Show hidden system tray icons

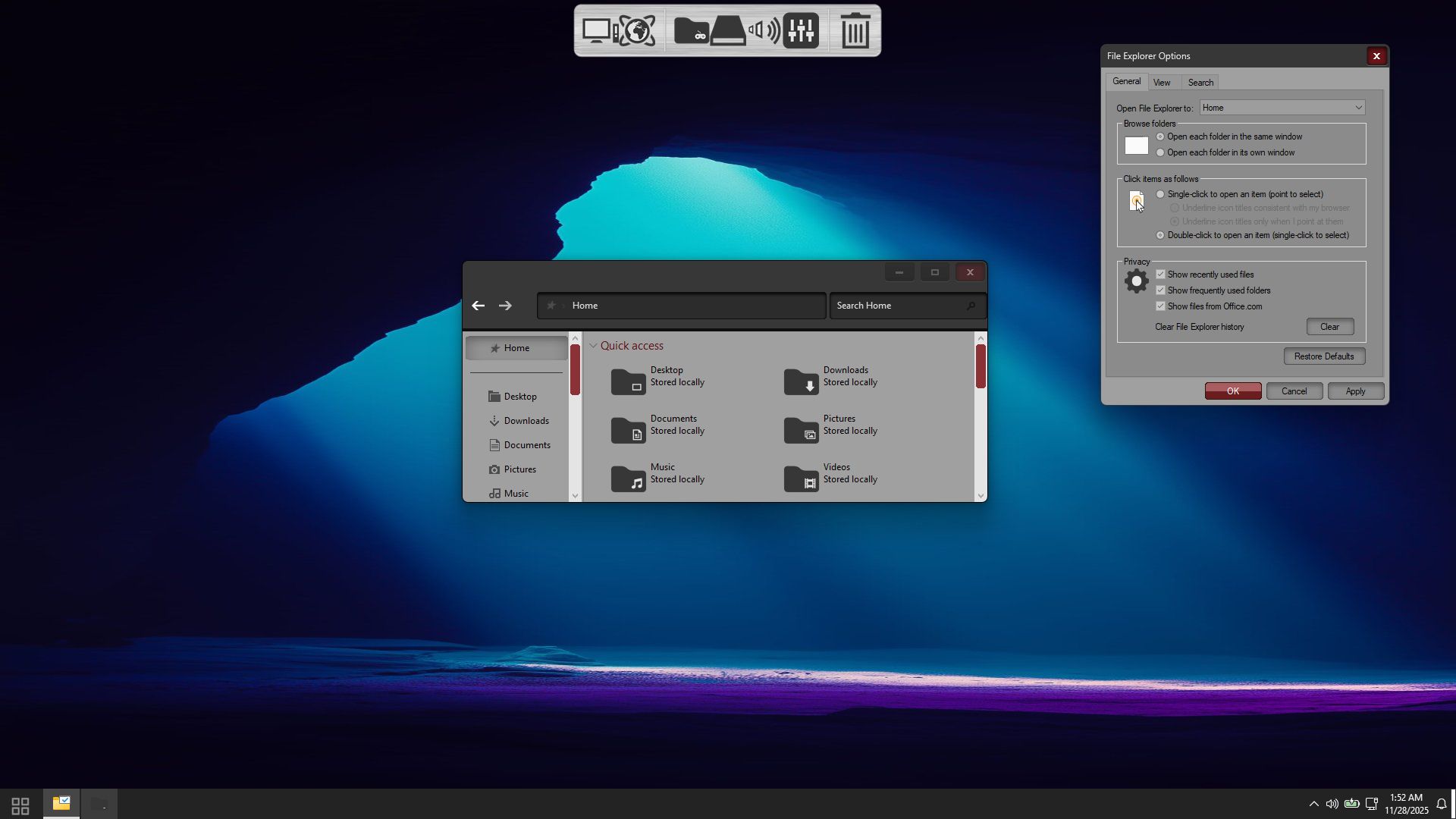[x=1313, y=804]
